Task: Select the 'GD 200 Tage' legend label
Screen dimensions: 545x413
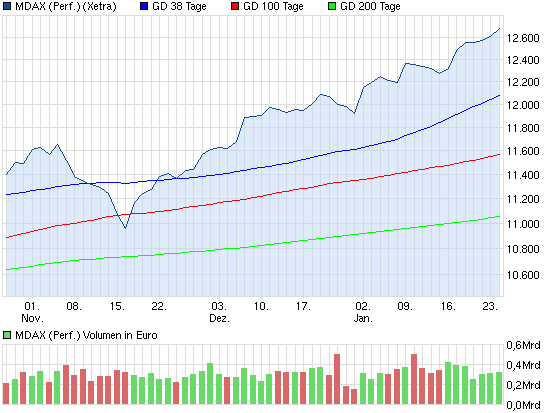Action: pyautogui.click(x=370, y=6)
